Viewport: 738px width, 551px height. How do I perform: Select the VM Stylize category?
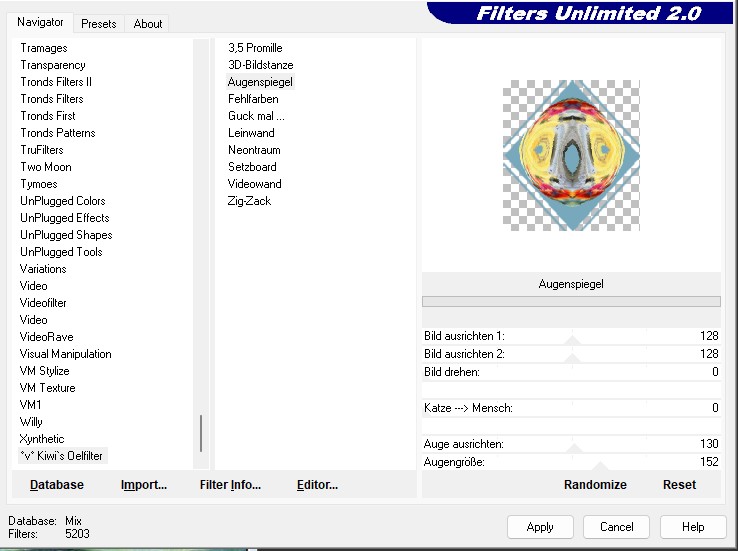[x=44, y=371]
